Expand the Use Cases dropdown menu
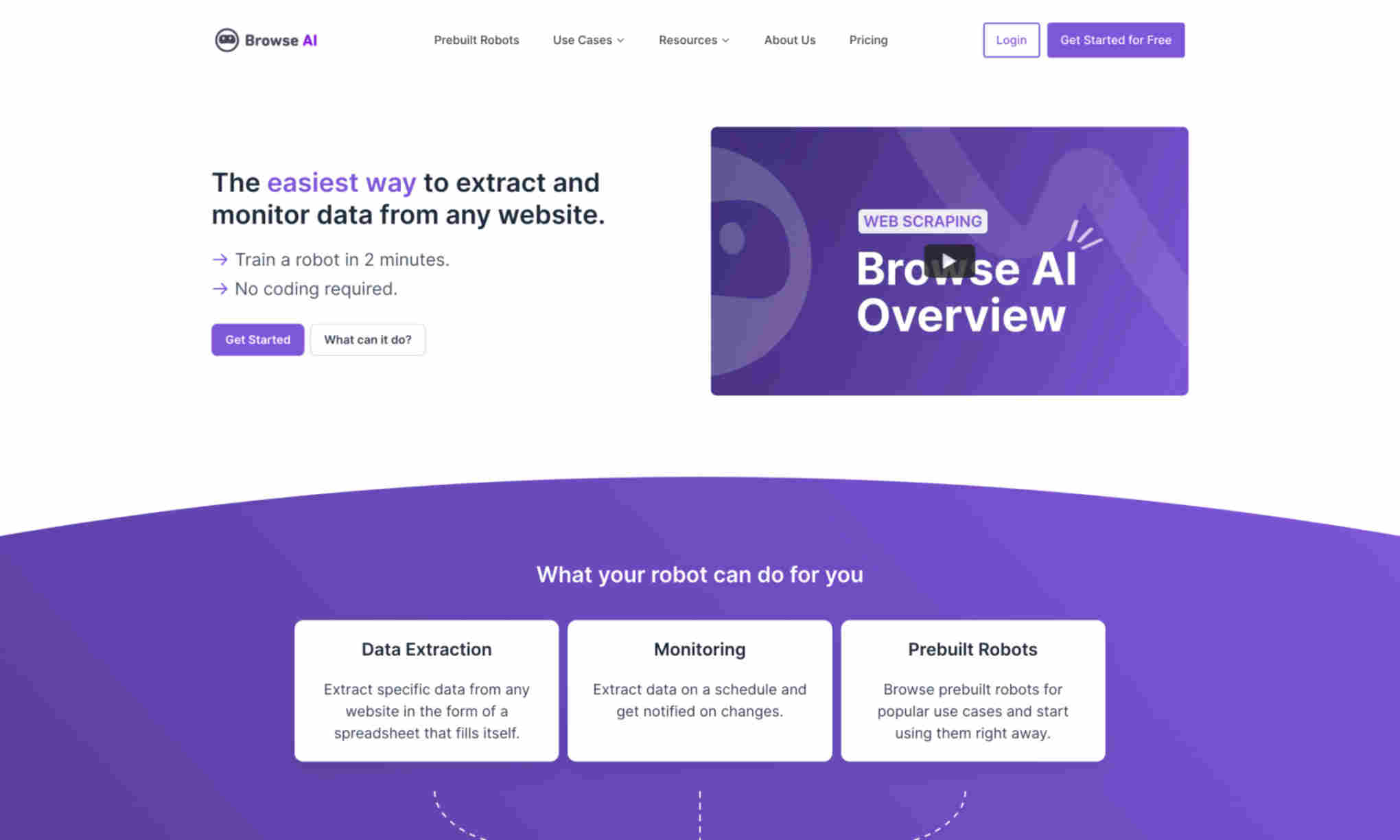 pos(588,40)
